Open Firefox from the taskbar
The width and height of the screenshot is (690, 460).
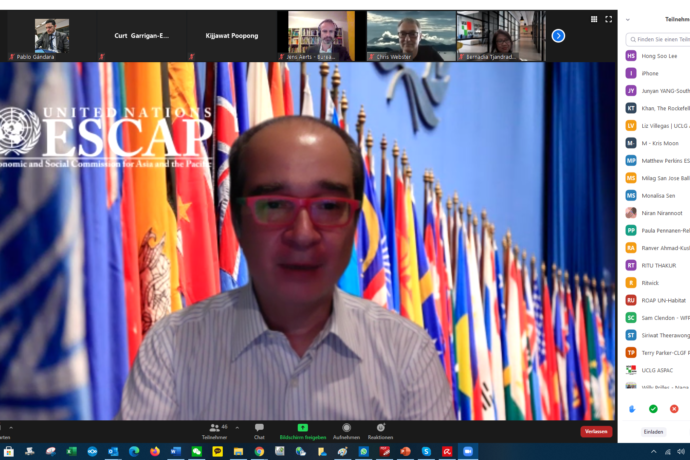[x=155, y=451]
